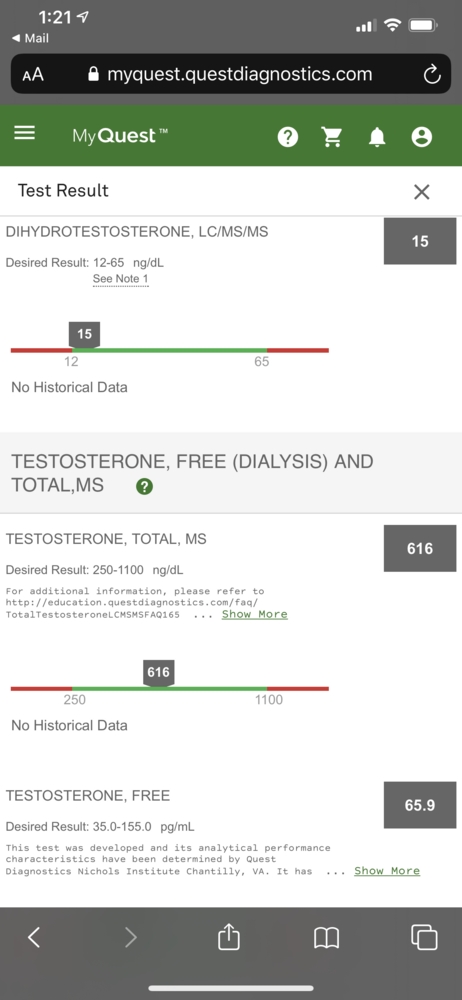This screenshot has height=1000, width=462.
Task: Close the Test Result panel
Action: pos(422,191)
